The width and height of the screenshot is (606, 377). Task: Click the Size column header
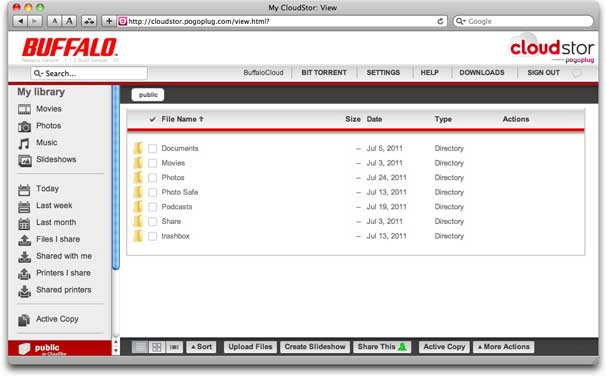pyautogui.click(x=353, y=119)
